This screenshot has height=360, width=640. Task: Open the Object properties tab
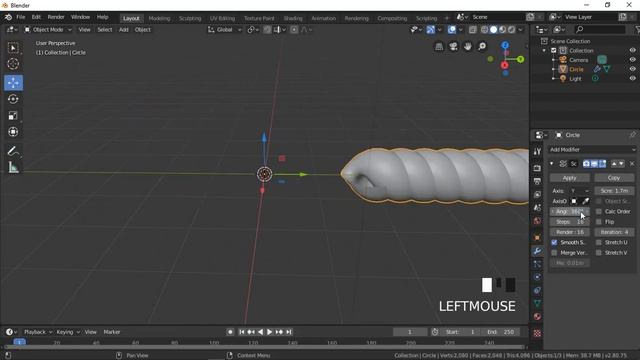click(537, 237)
